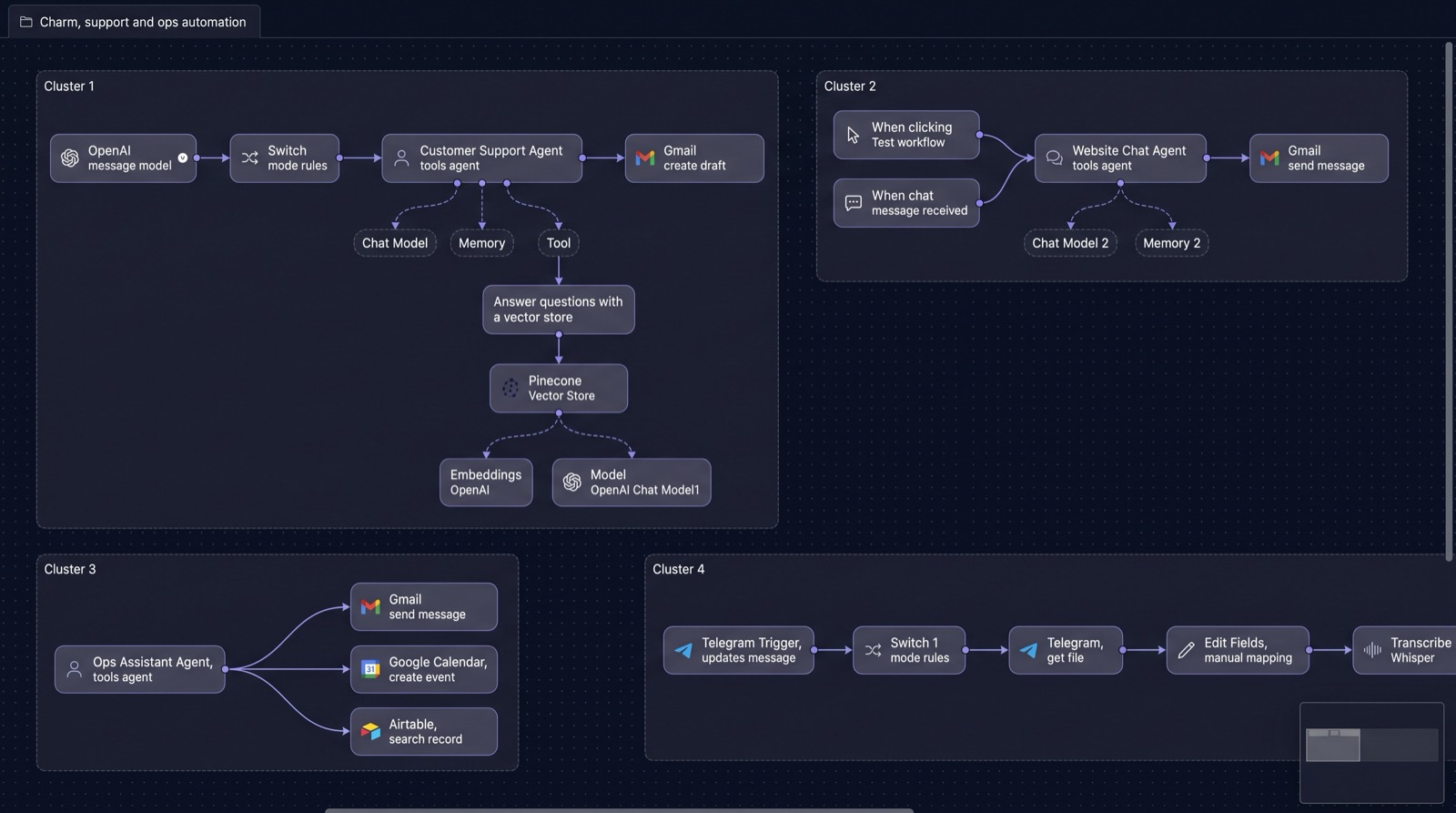This screenshot has width=1456, height=813.
Task: Click the person icon on Customer Support Agent
Action: click(x=401, y=158)
